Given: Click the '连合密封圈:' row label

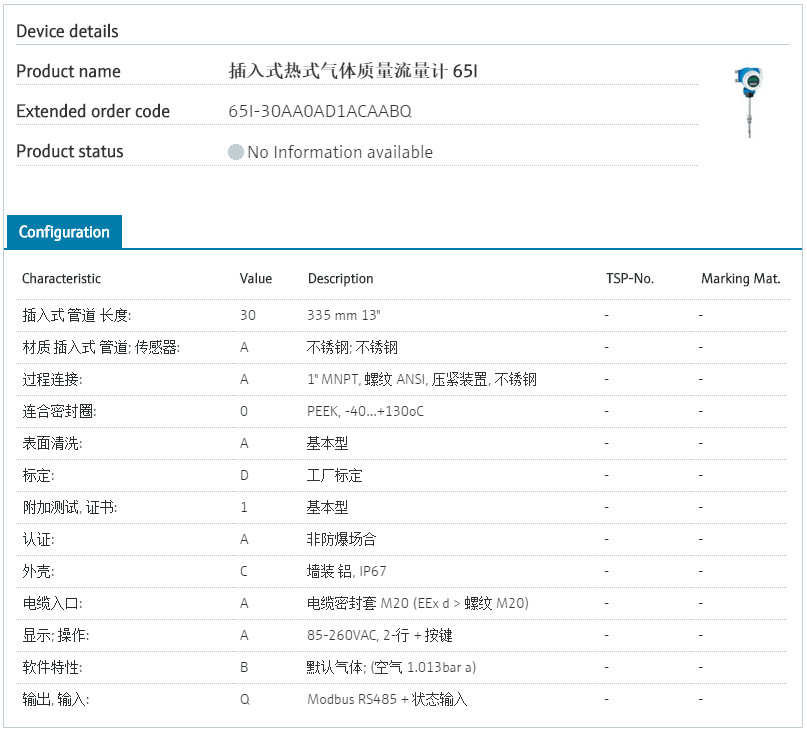Looking at the screenshot, I should coord(59,411).
